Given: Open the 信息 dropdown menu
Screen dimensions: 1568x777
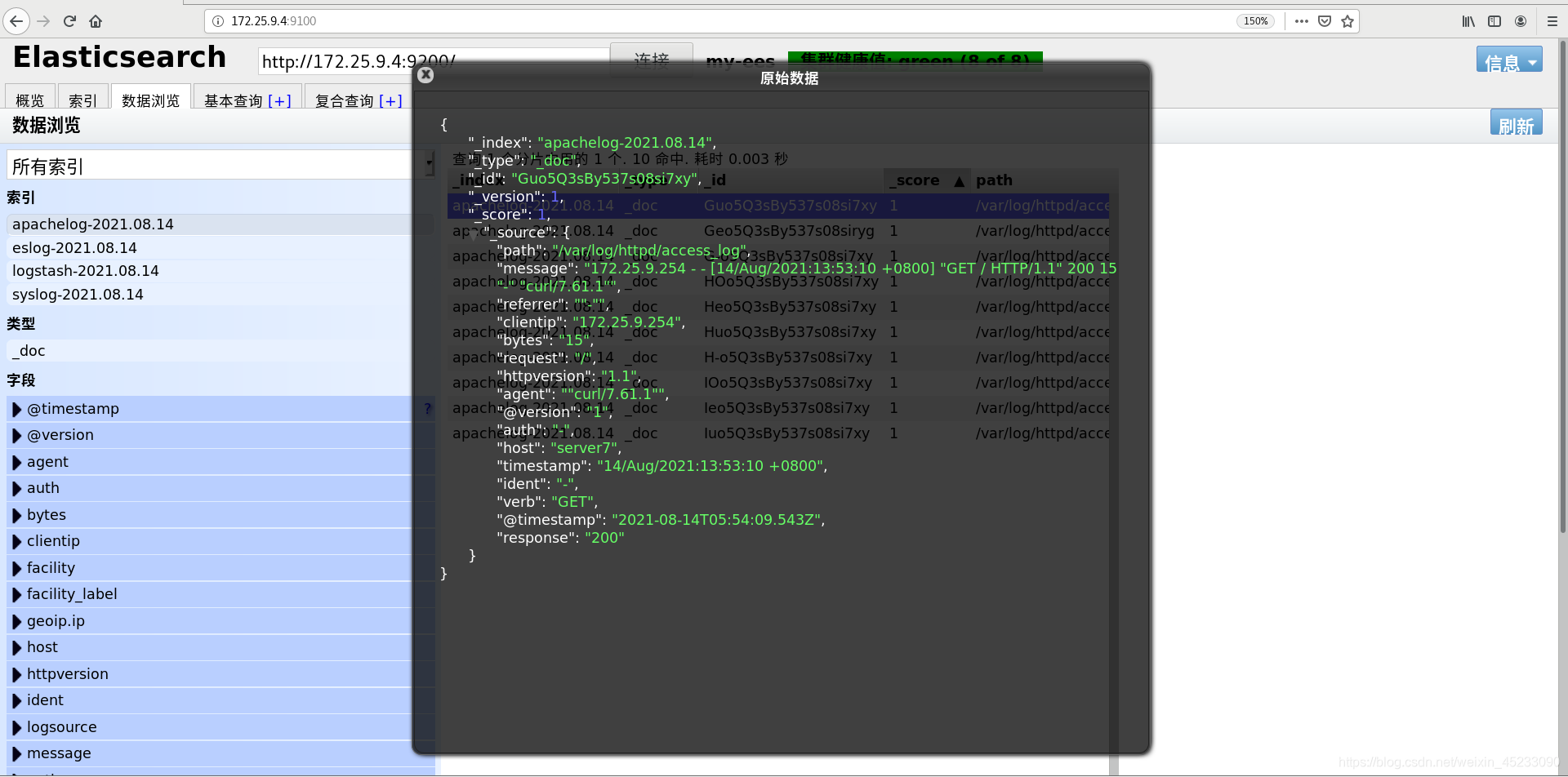Looking at the screenshot, I should tap(1509, 60).
